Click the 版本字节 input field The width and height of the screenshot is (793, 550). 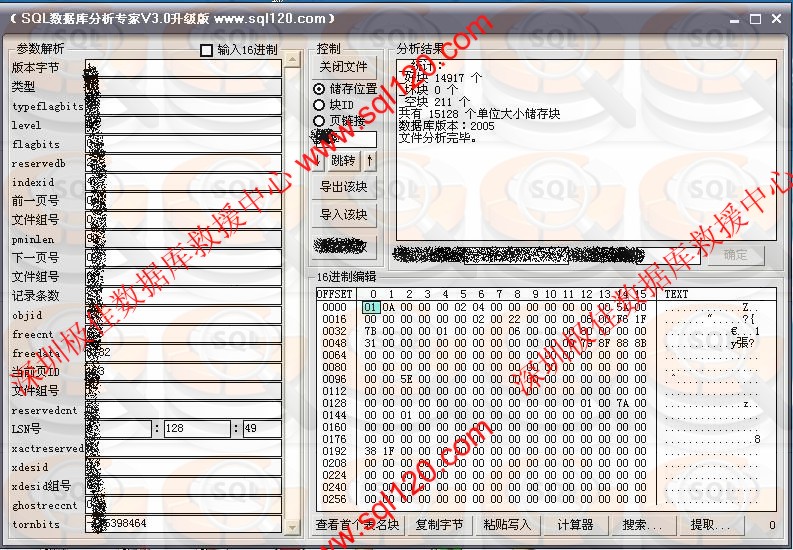click(183, 68)
